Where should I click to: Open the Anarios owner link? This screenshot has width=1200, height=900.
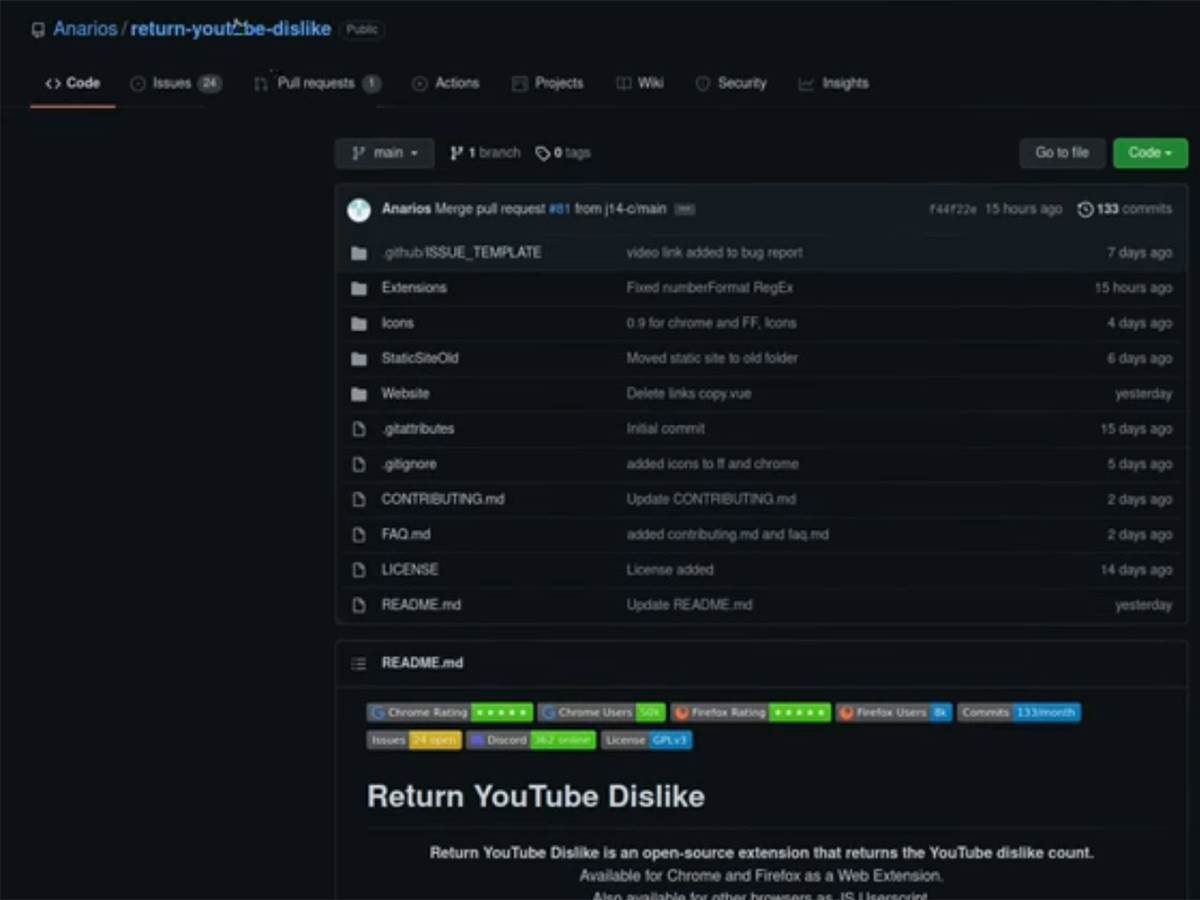[x=85, y=29]
